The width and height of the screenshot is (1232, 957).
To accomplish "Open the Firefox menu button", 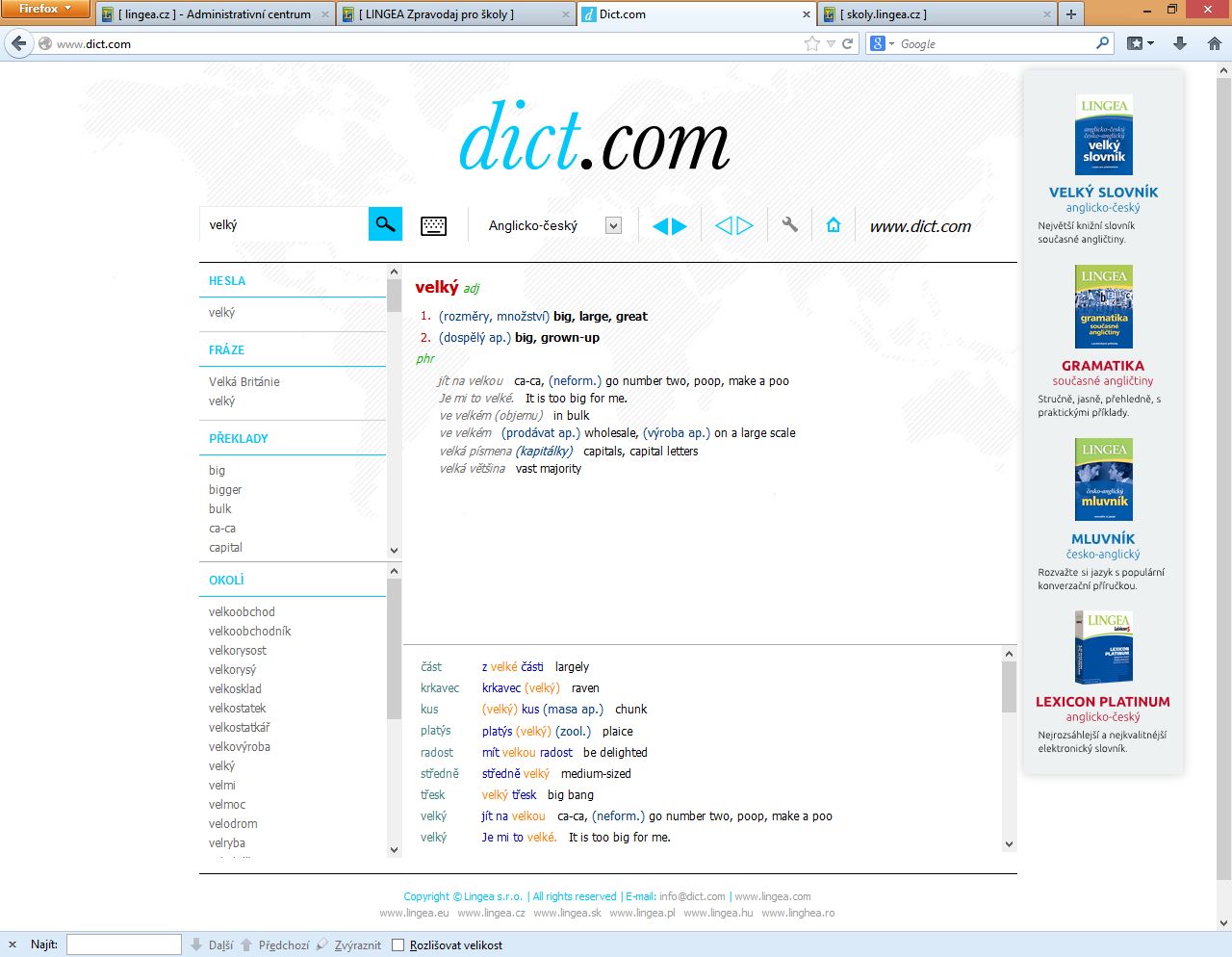I will pyautogui.click(x=45, y=9).
